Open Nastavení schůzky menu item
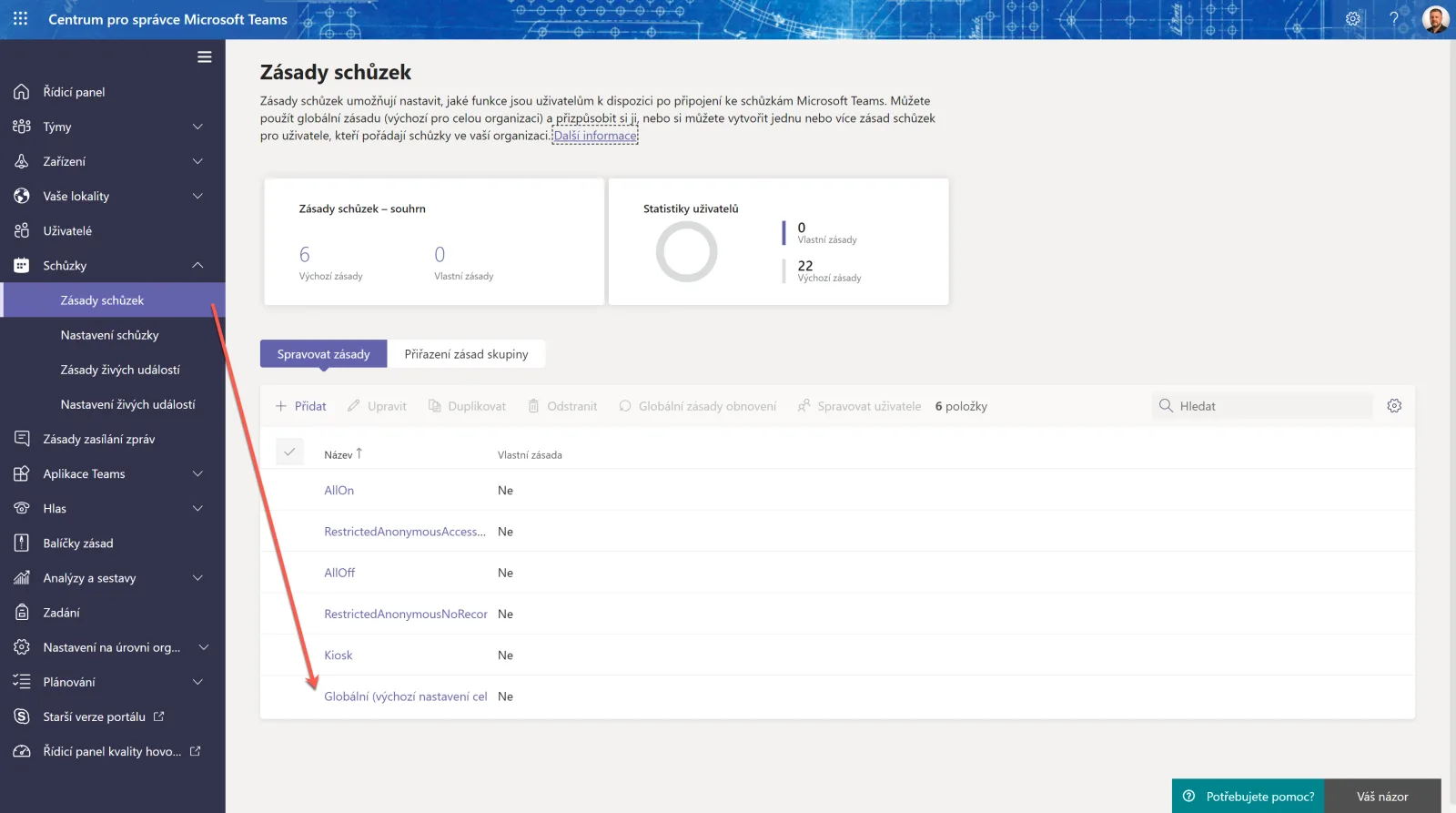 tap(113, 335)
